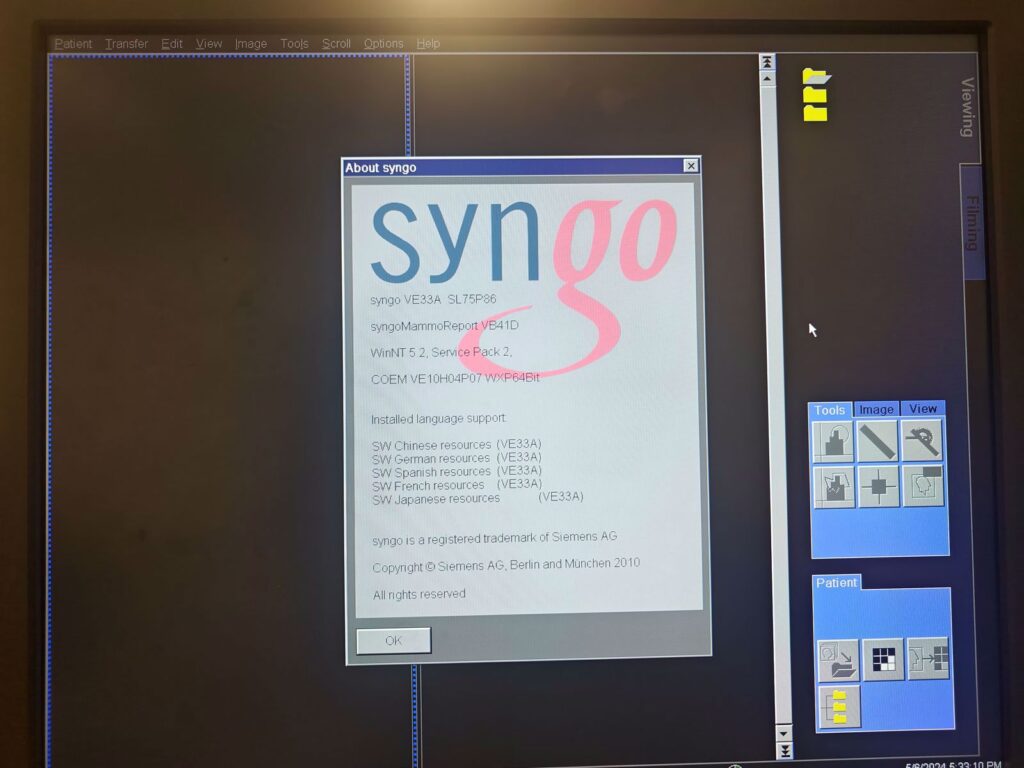
Task: Open the Options menu
Action: (x=383, y=44)
